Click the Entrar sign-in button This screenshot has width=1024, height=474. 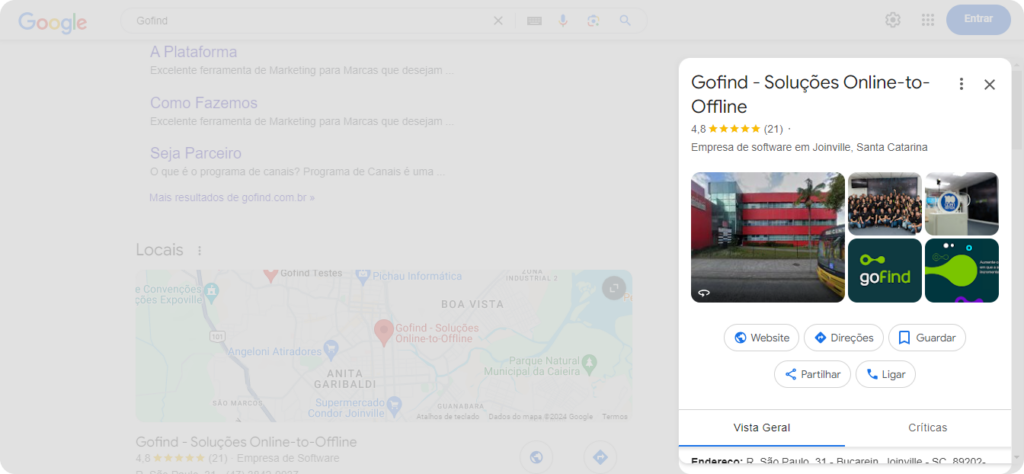tap(978, 19)
